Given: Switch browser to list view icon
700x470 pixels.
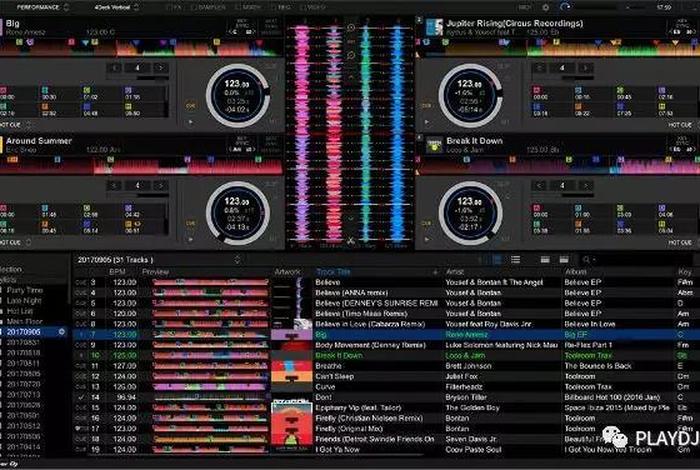Looking at the screenshot, I should tap(515, 259).
